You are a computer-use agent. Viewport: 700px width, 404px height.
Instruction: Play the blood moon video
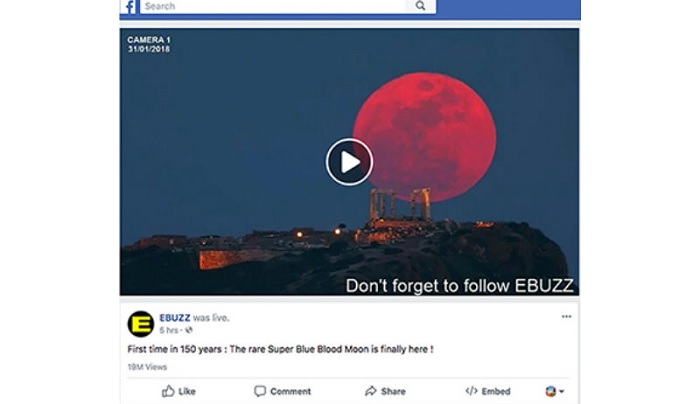pos(349,162)
